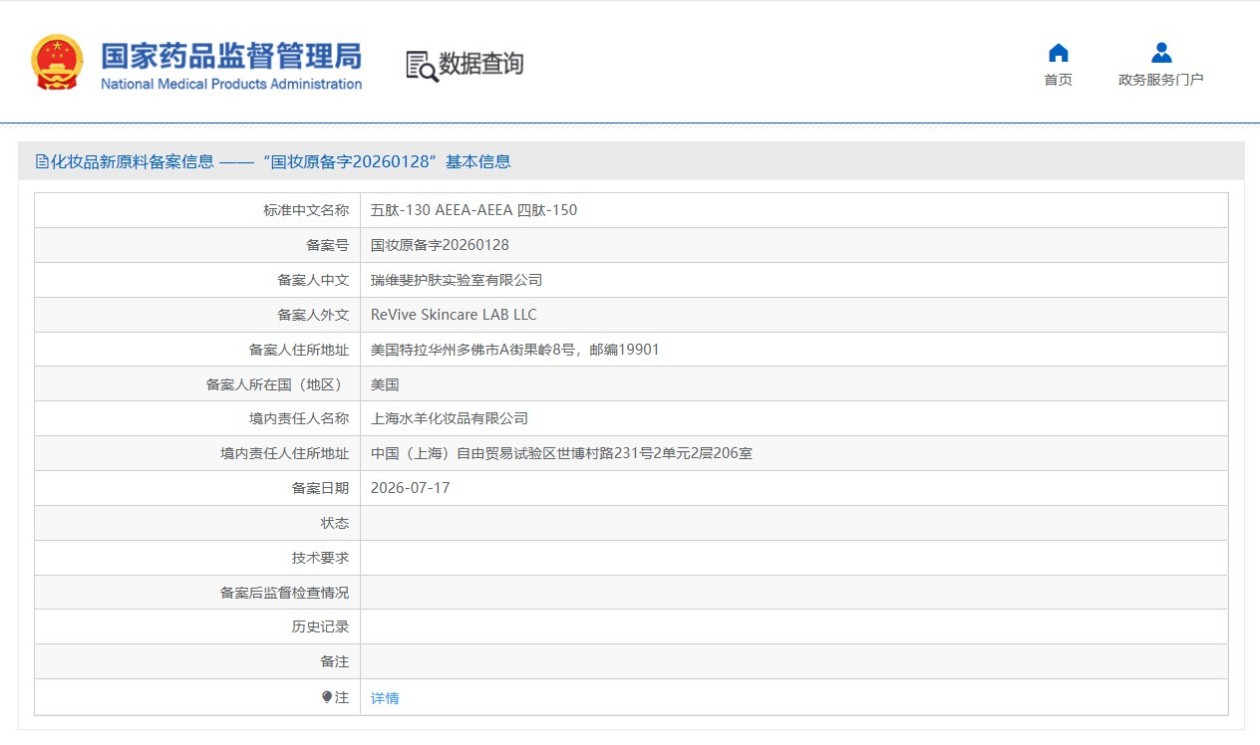Click the document icon before 化妆品新原料备案信息
1260x745 pixels.
(42, 161)
